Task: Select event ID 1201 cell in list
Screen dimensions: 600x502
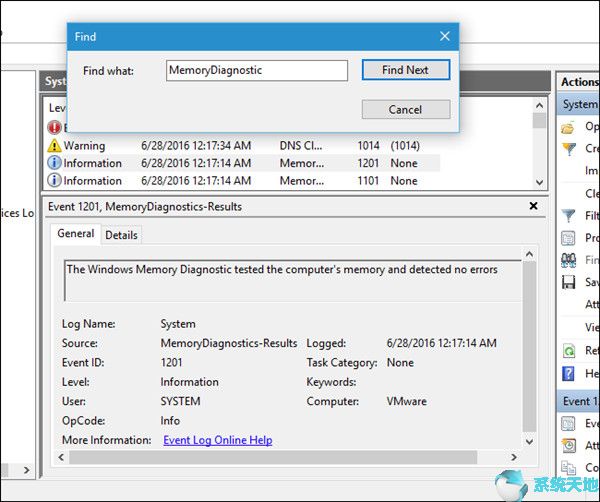Action: pos(368,163)
